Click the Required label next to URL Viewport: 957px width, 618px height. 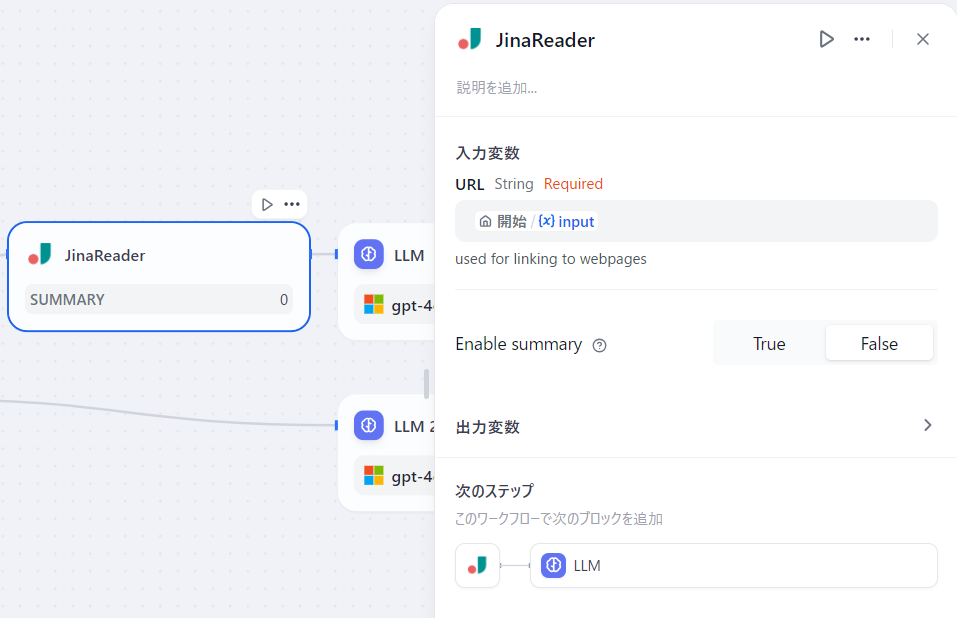[573, 184]
